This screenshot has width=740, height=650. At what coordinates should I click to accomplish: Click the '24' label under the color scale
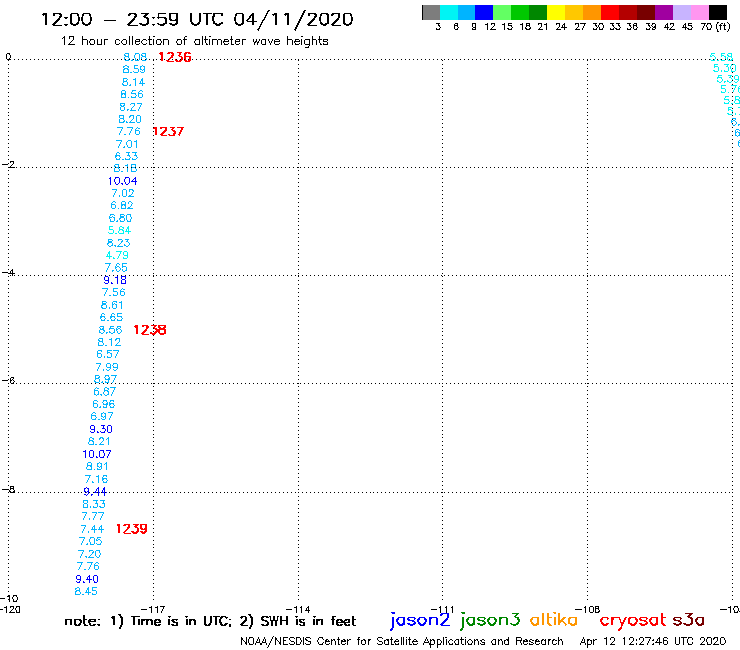pos(561,26)
